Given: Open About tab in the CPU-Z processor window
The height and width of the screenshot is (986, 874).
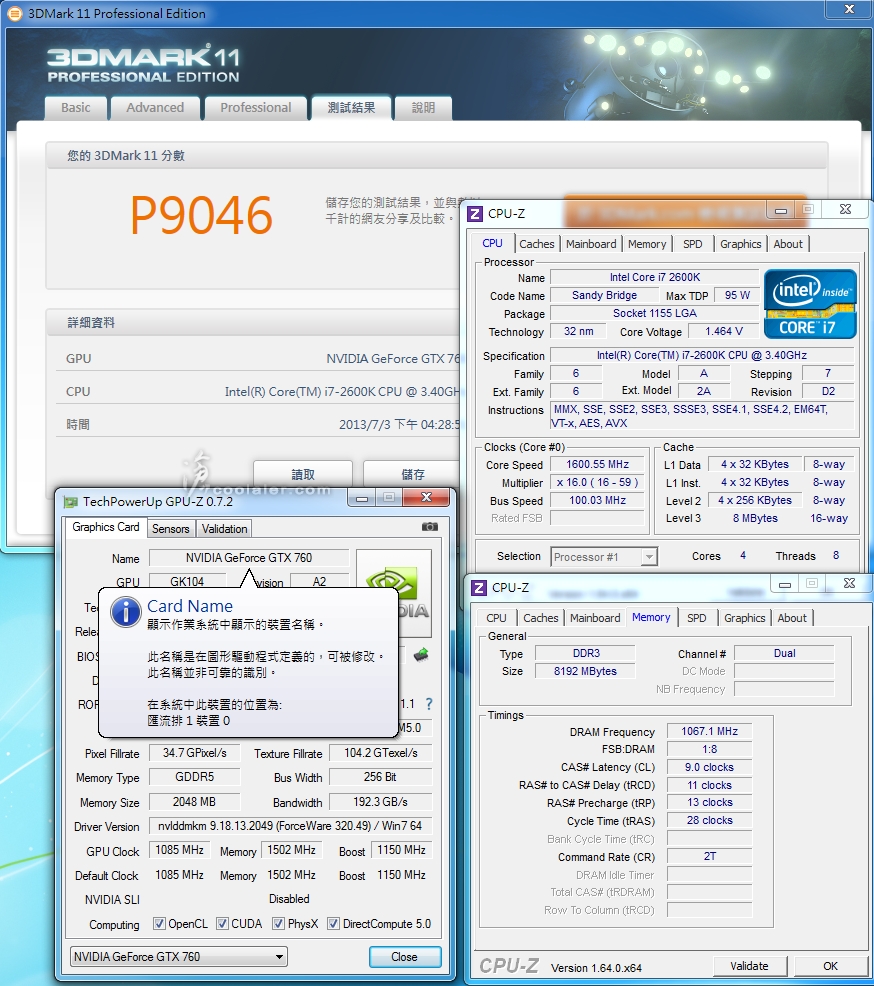Looking at the screenshot, I should [x=788, y=244].
